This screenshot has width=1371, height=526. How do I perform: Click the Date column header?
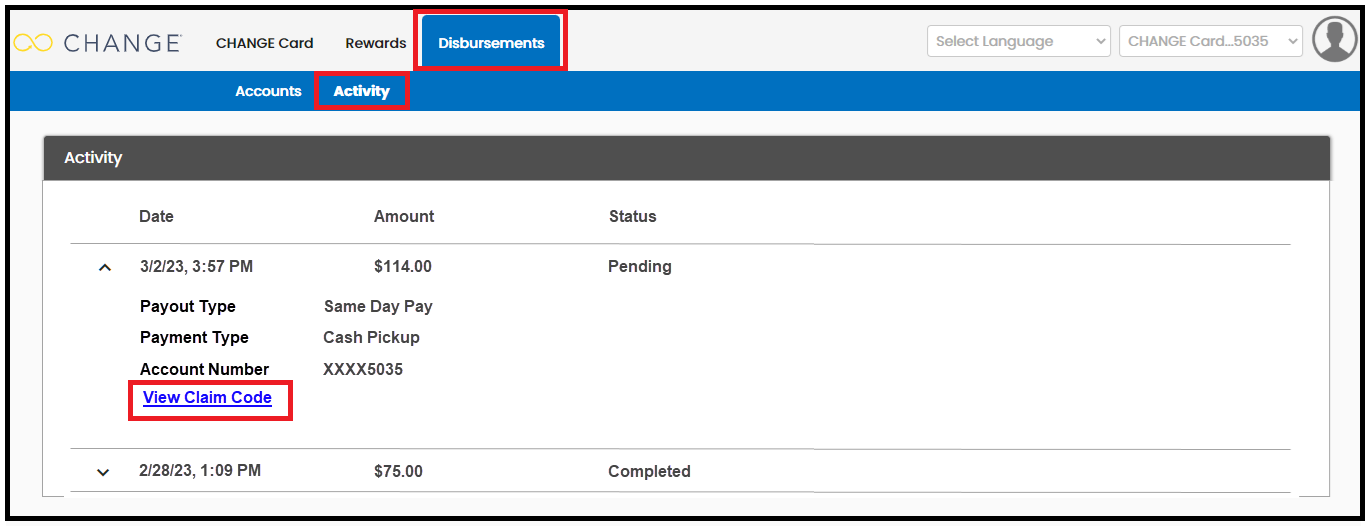(x=156, y=216)
